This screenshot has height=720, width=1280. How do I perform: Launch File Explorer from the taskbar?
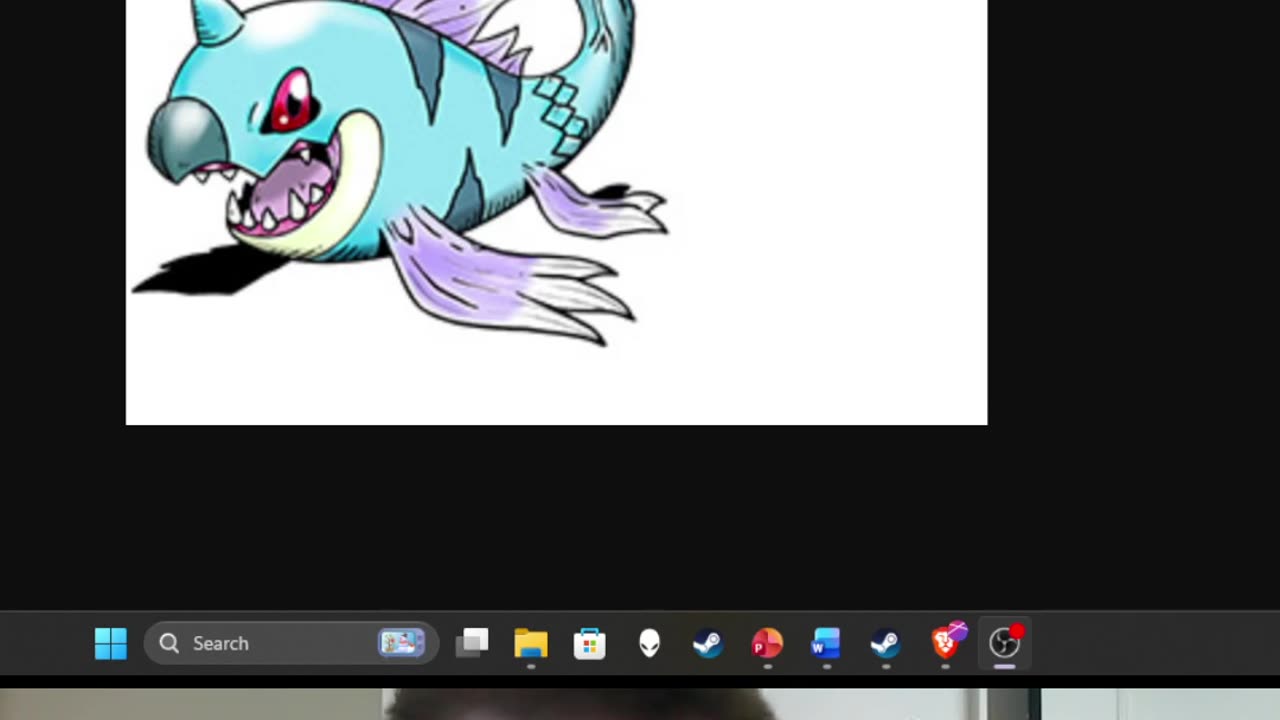tap(531, 643)
